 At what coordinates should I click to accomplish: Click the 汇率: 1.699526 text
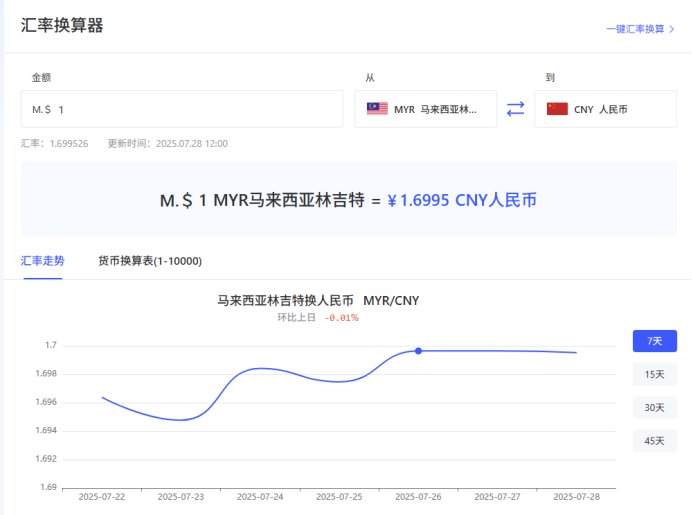coord(54,143)
